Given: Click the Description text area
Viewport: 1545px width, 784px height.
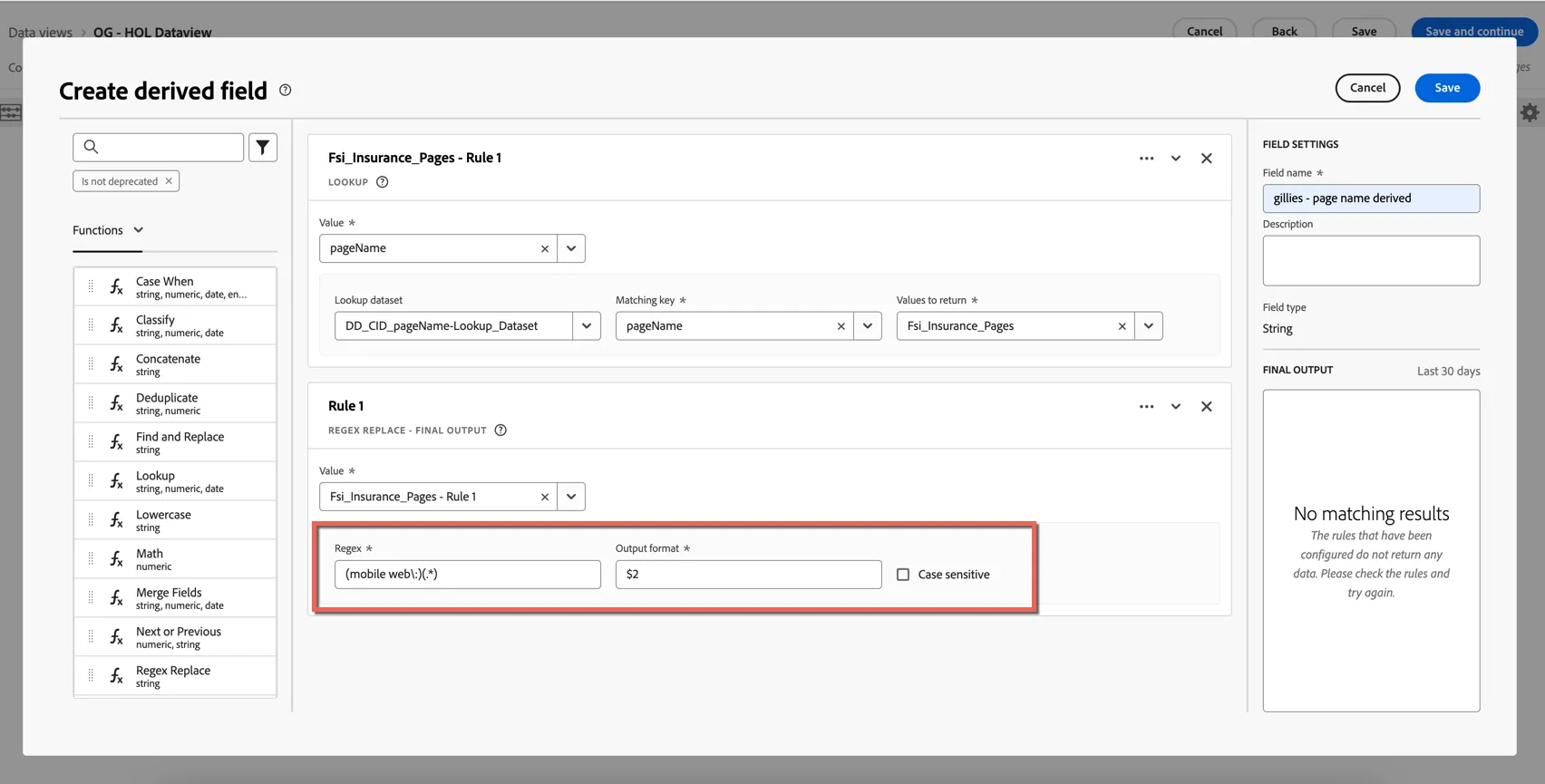Looking at the screenshot, I should [x=1371, y=261].
